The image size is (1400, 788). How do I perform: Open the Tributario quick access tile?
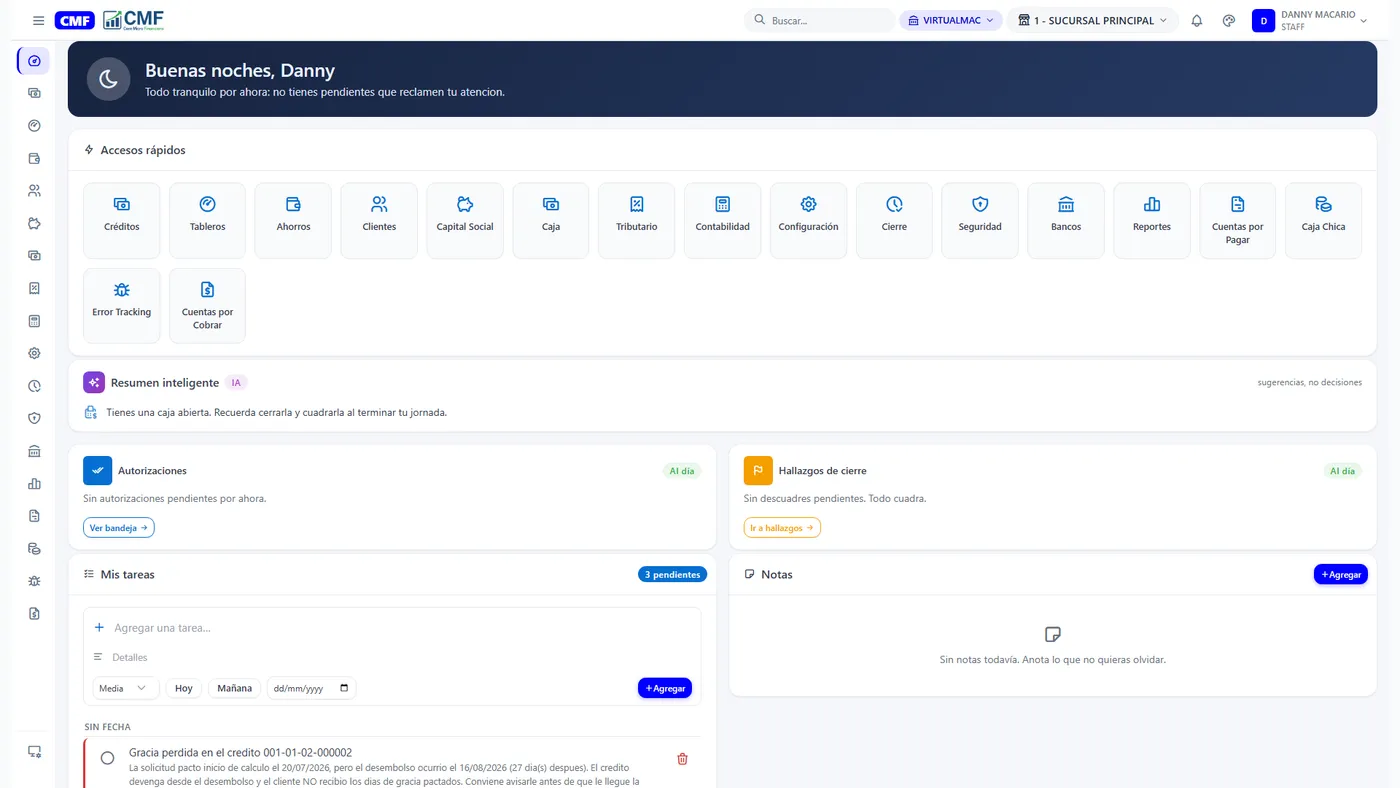[637, 221]
